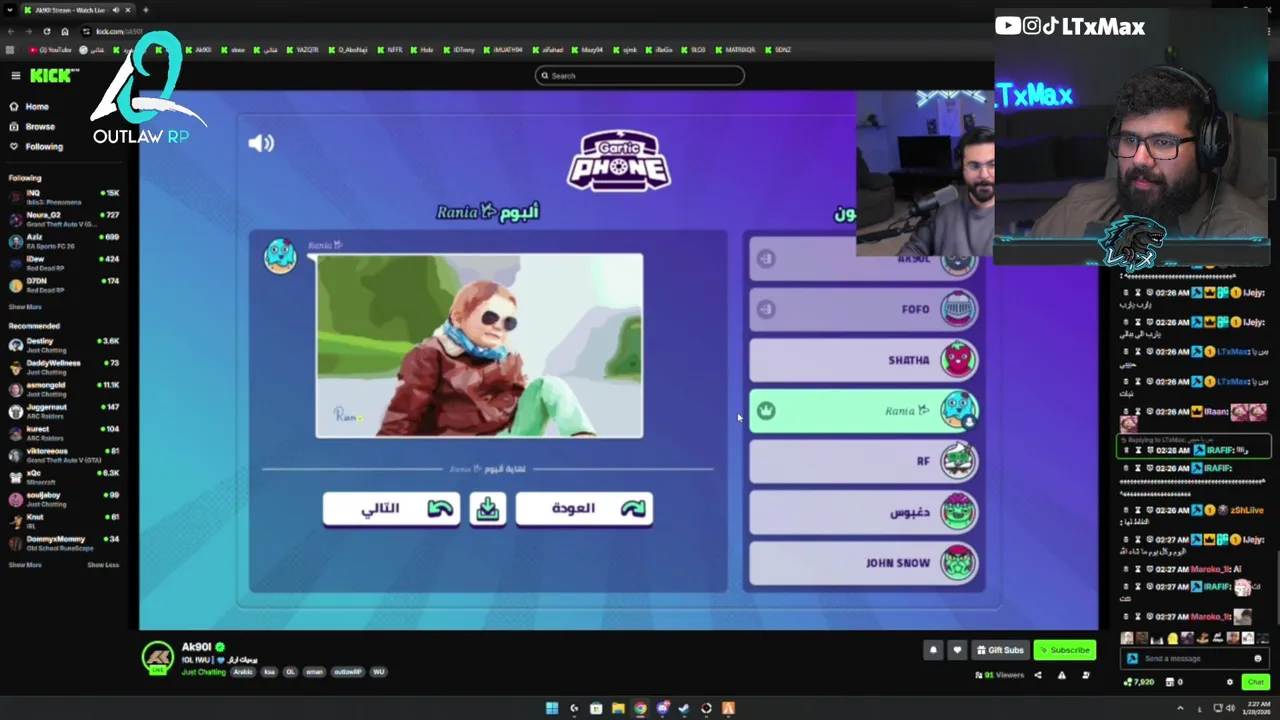Click the Arabic stream tag

click(243, 672)
